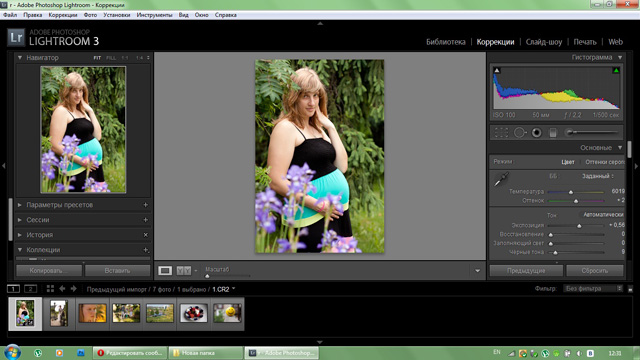Pick the White Balance eyedropper tool
Screen dimensions: 640x360
pos(501,179)
